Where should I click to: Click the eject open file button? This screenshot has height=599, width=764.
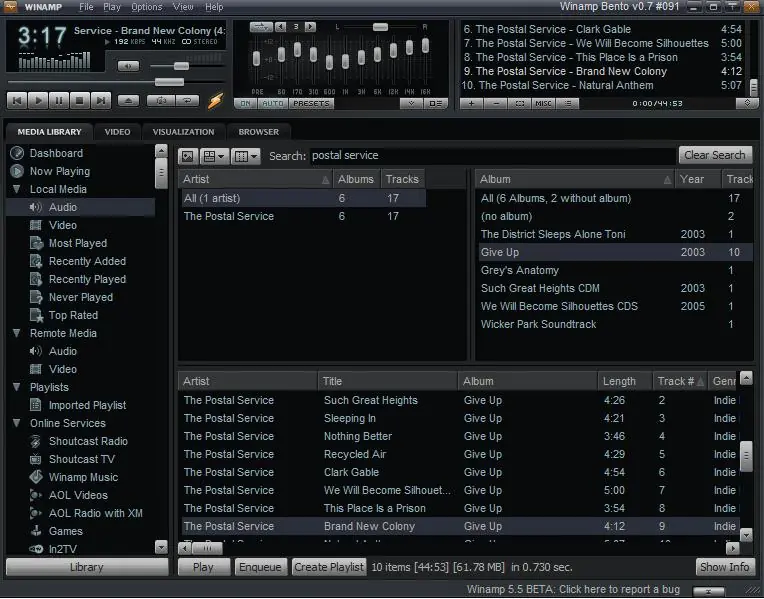click(129, 101)
